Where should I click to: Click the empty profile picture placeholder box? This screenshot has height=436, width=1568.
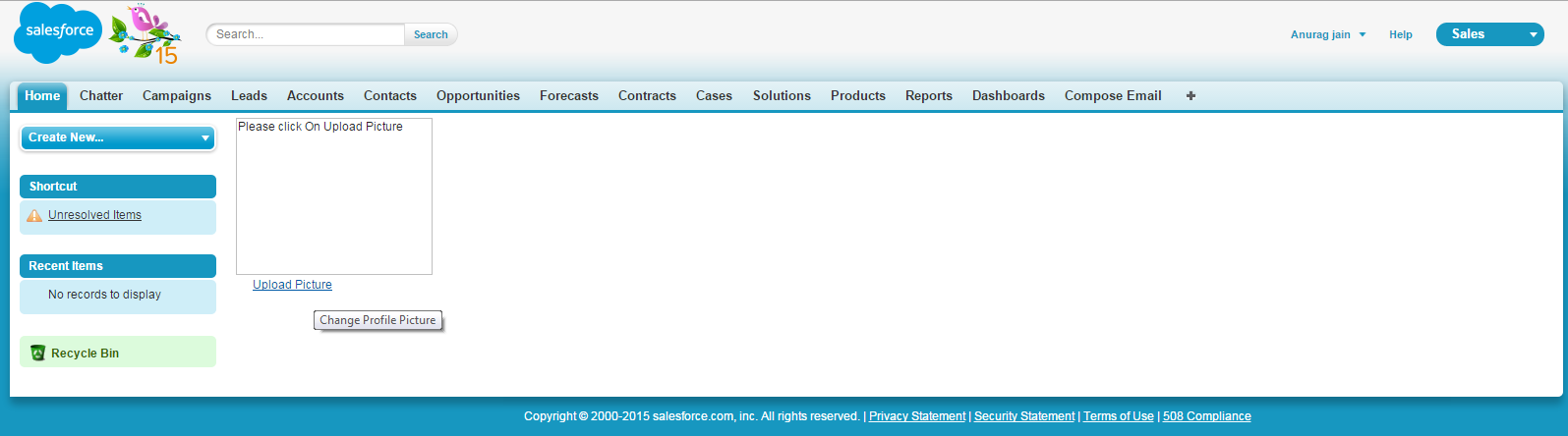pos(334,196)
